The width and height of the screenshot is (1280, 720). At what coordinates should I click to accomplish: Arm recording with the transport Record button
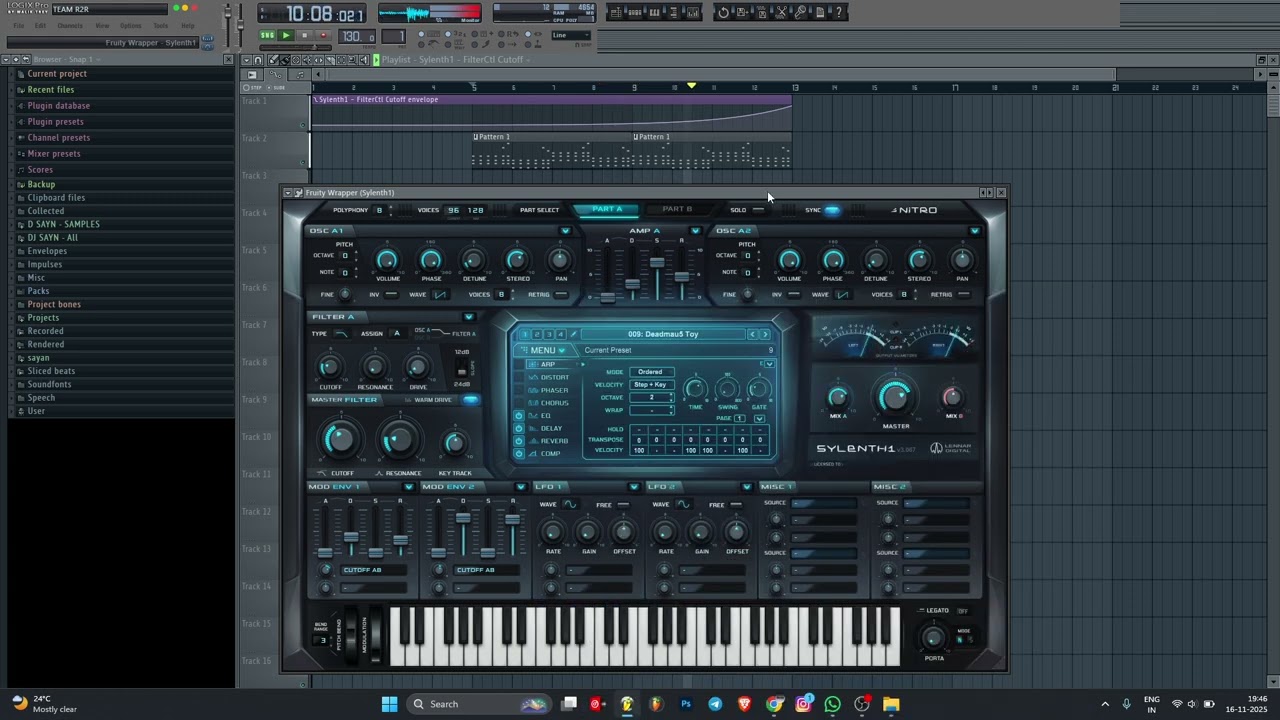click(322, 35)
